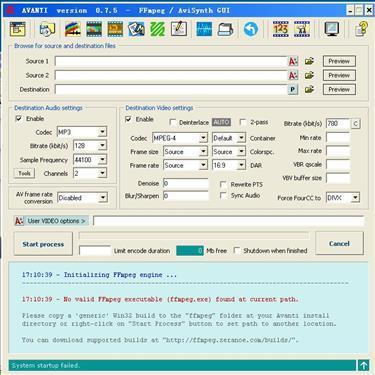375x375 pixels.
Task: Click the Destination path field
Action: (x=171, y=89)
